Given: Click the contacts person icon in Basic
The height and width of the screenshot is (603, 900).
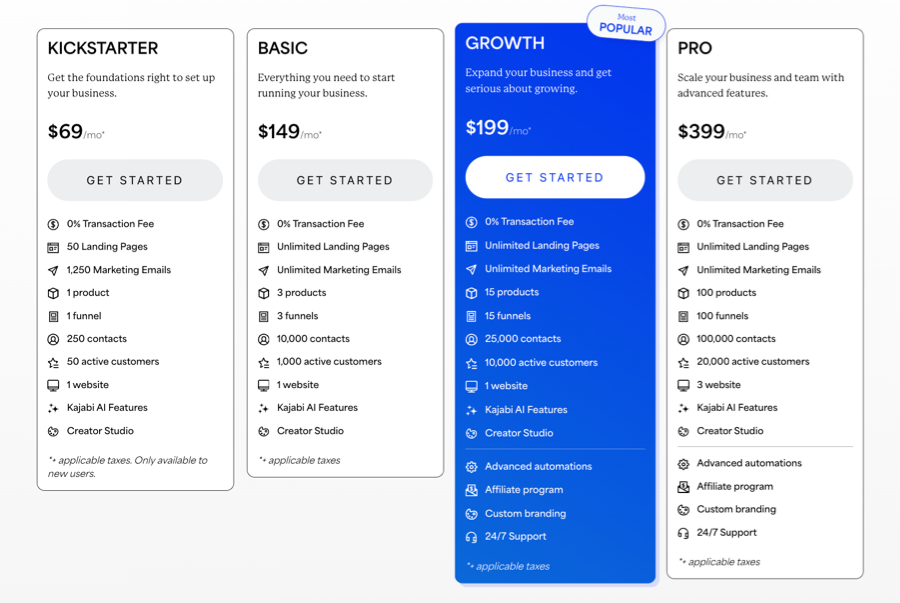Looking at the screenshot, I should click(264, 339).
